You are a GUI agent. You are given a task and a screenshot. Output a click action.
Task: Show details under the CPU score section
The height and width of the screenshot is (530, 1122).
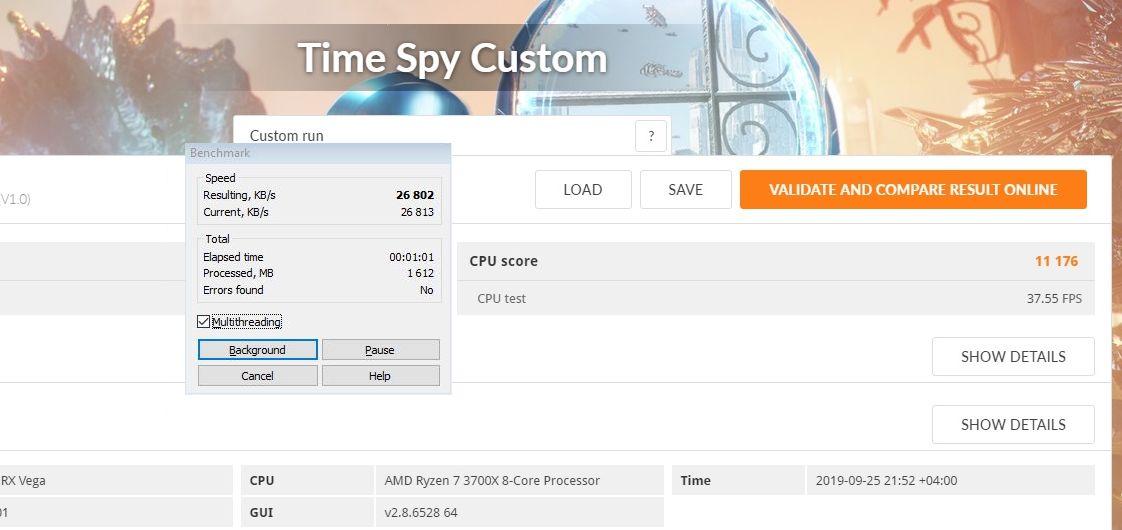point(1013,357)
